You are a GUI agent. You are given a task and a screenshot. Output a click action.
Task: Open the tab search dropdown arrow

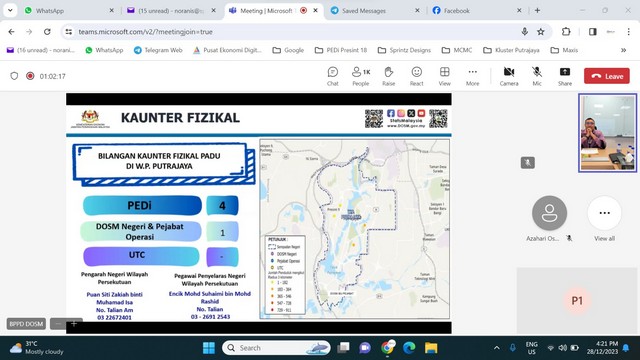click(x=10, y=11)
